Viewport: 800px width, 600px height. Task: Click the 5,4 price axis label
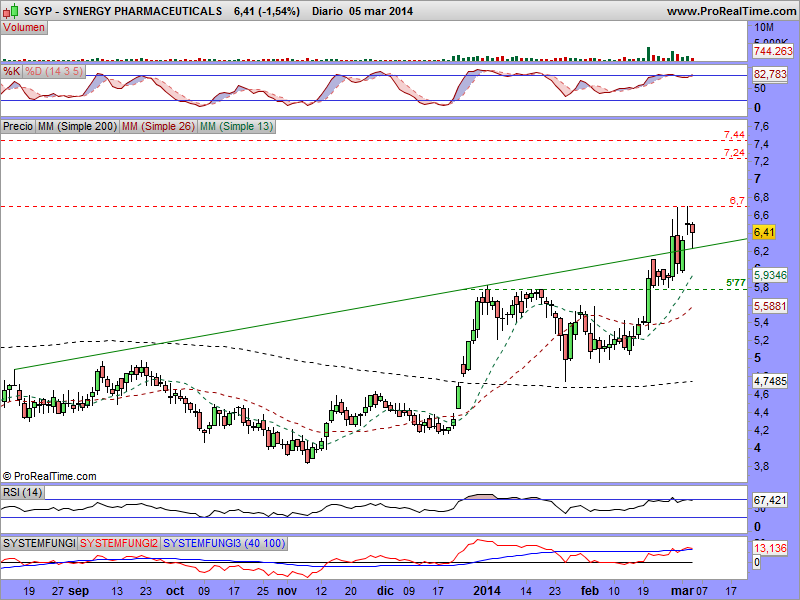coord(762,322)
